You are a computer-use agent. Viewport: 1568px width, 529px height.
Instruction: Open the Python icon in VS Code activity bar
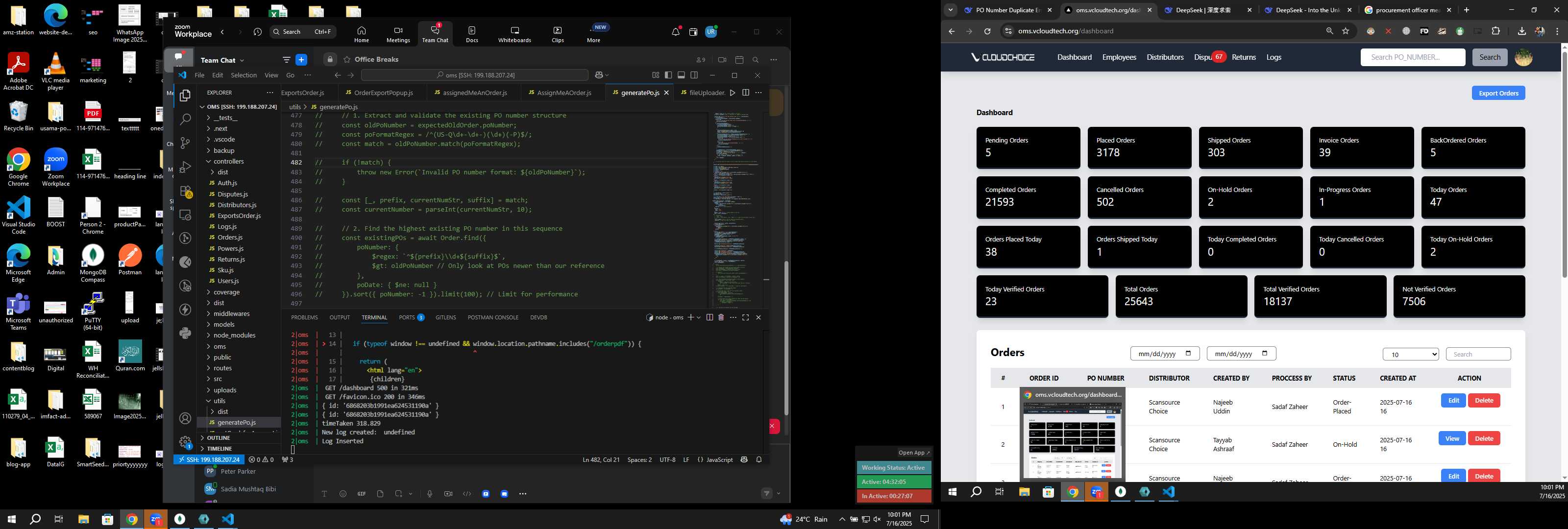186,333
